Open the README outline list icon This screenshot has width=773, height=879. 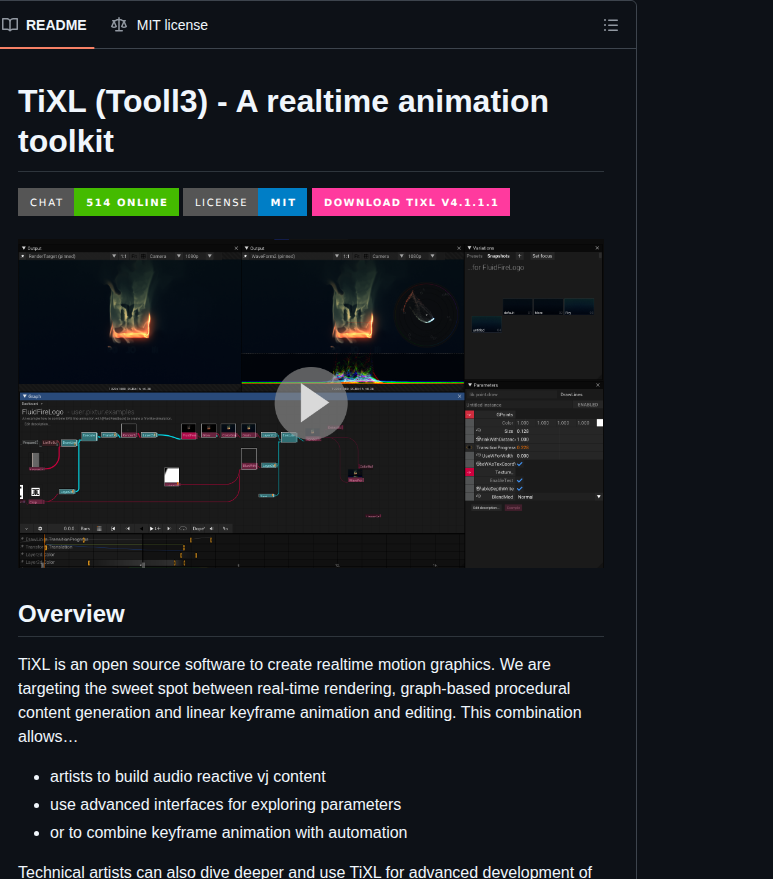[611, 25]
